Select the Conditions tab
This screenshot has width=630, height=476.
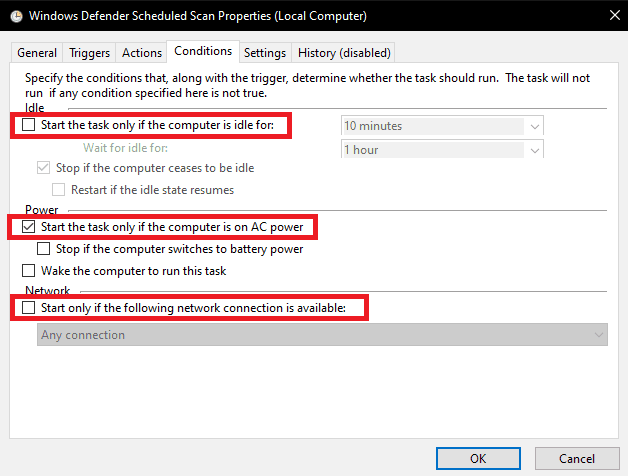203,51
